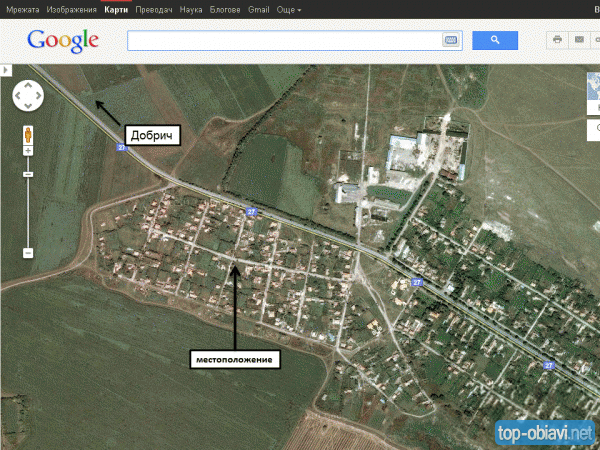Open the Блогове link
The height and width of the screenshot is (450, 600).
[x=225, y=10]
